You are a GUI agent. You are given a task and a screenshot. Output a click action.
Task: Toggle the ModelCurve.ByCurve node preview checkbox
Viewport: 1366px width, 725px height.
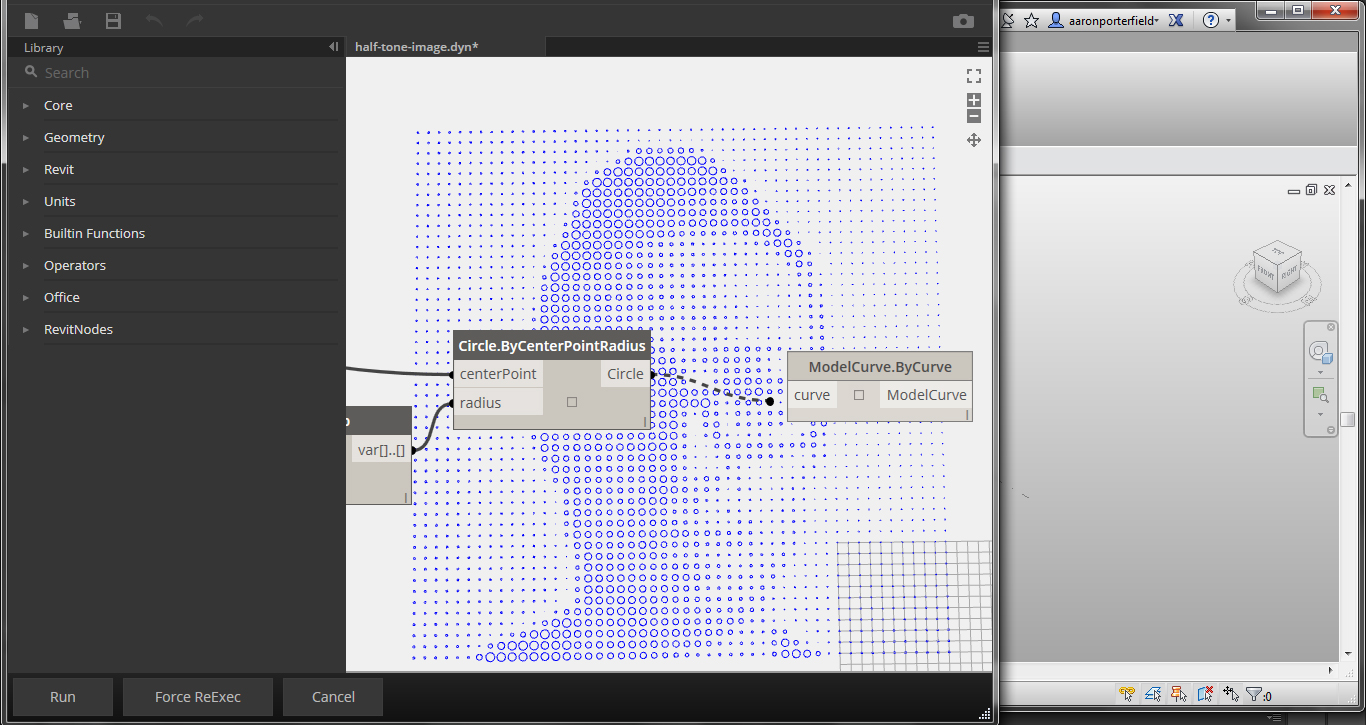tap(859, 395)
